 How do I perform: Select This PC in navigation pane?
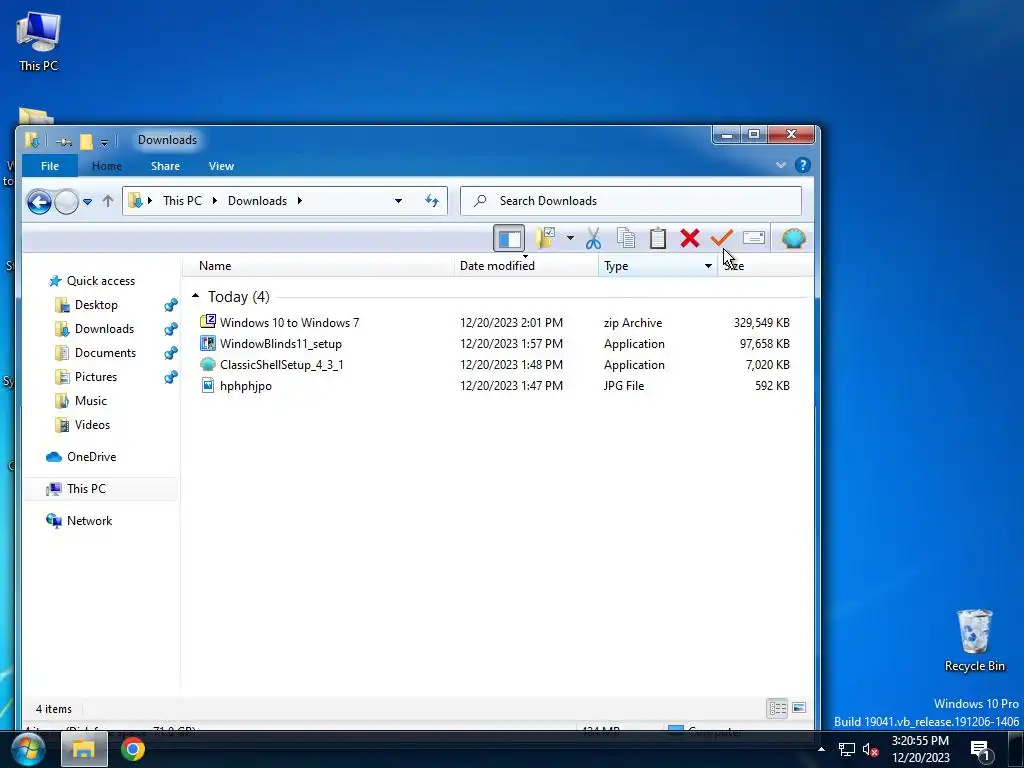pos(86,489)
